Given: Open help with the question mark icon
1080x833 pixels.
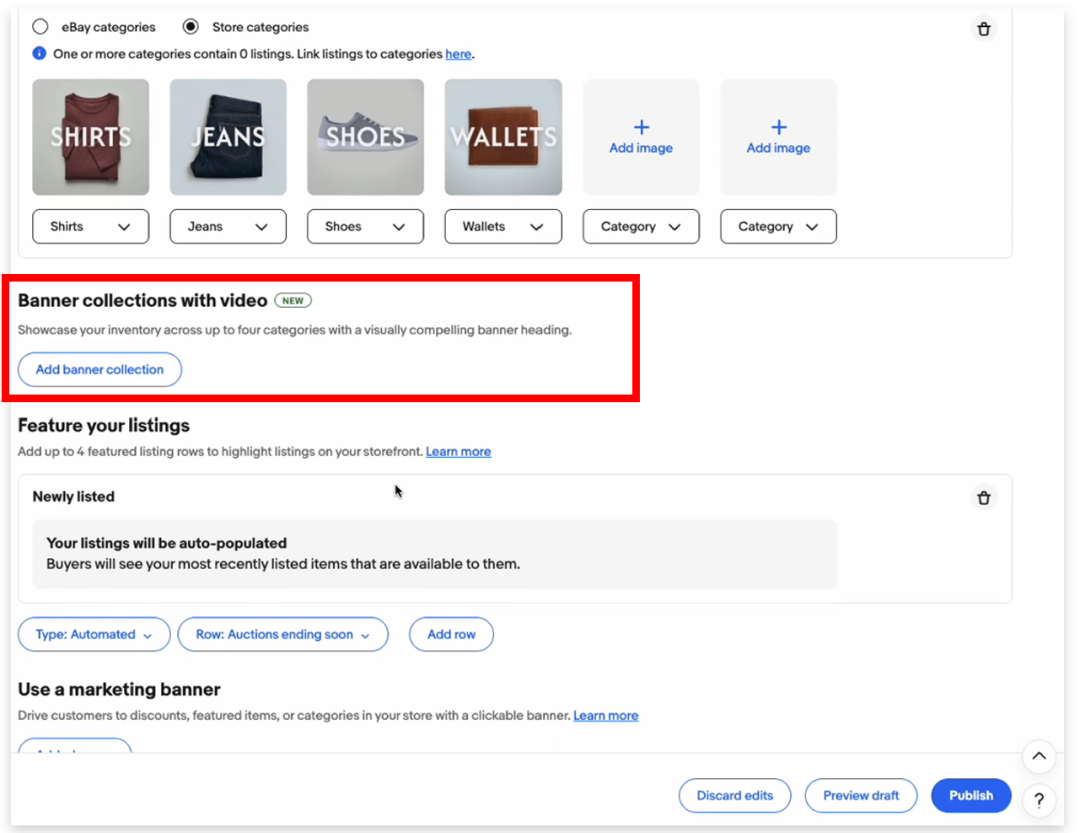Looking at the screenshot, I should (x=1039, y=800).
